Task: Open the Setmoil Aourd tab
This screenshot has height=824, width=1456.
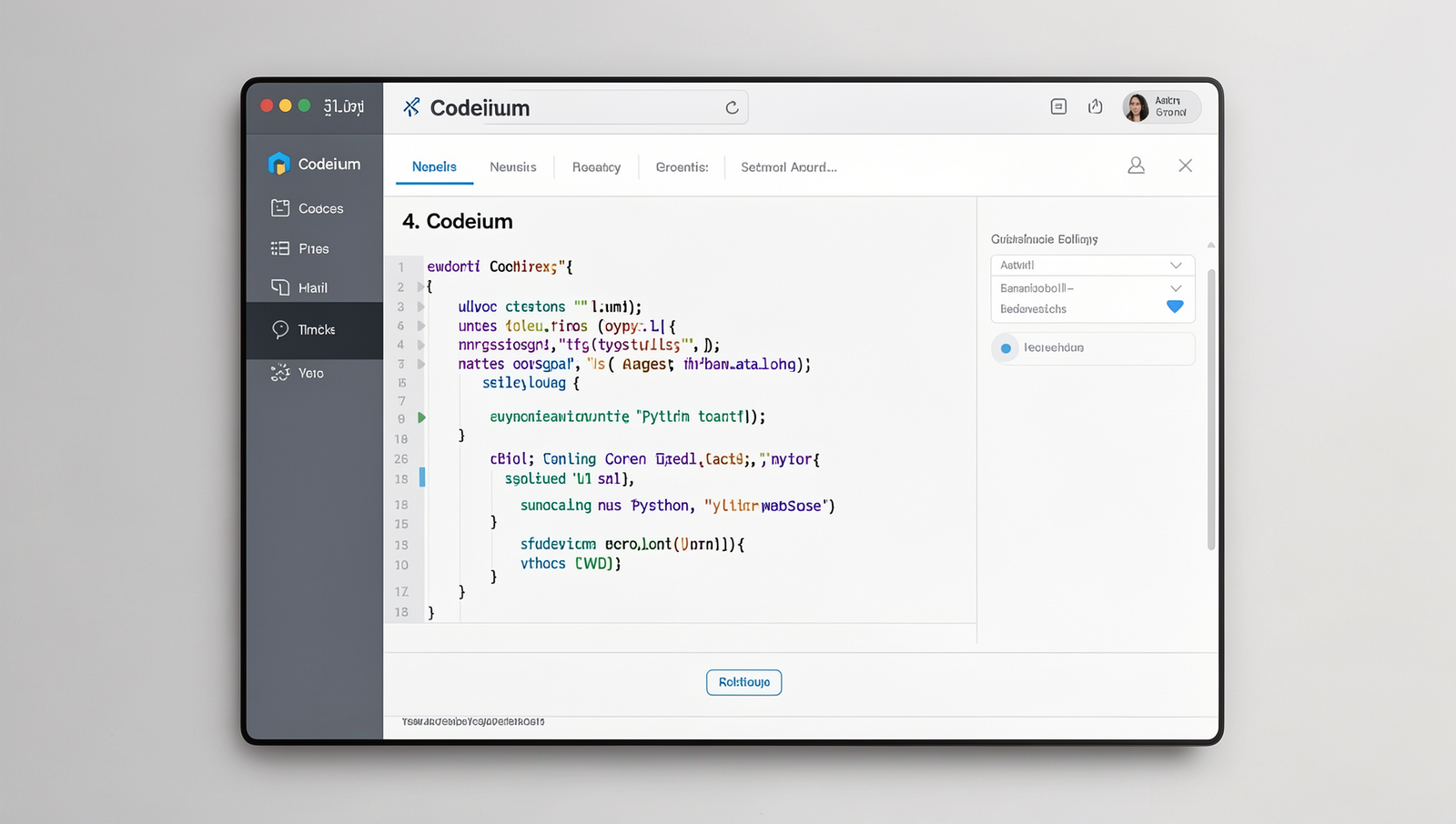Action: 789,167
